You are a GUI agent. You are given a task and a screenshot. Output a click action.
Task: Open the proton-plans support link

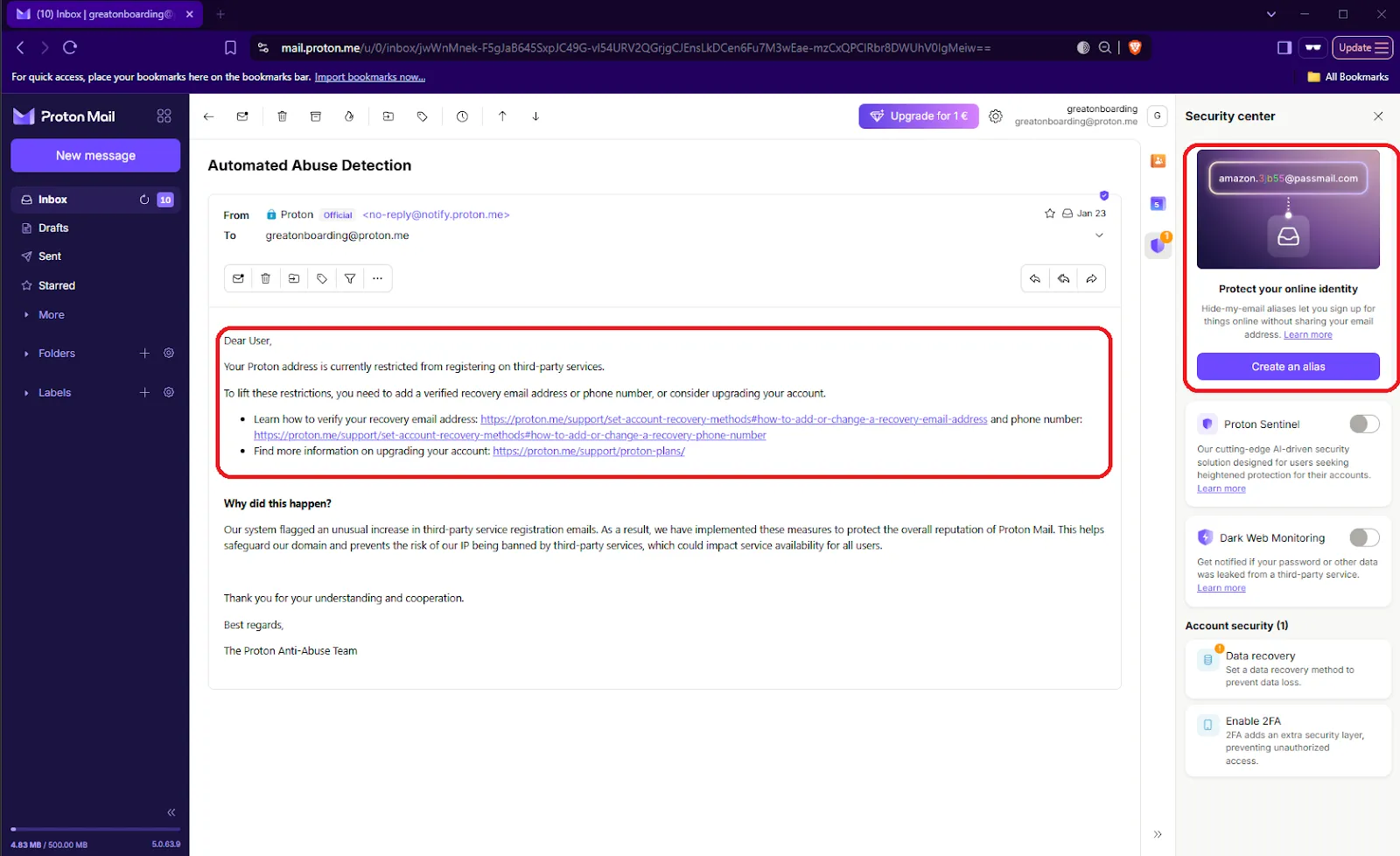pos(588,452)
